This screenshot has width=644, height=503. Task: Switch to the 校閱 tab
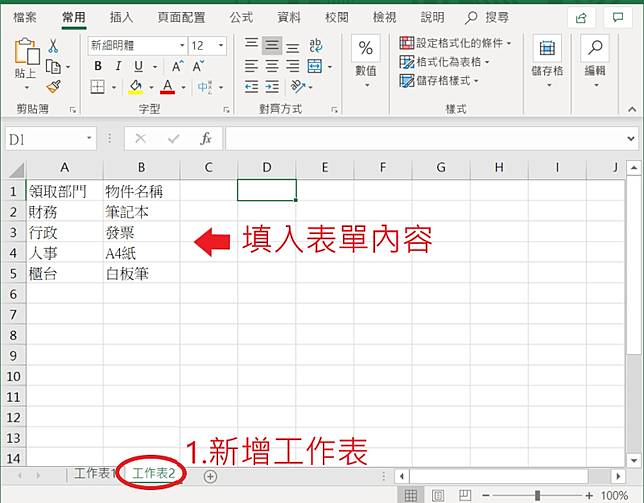tap(336, 17)
